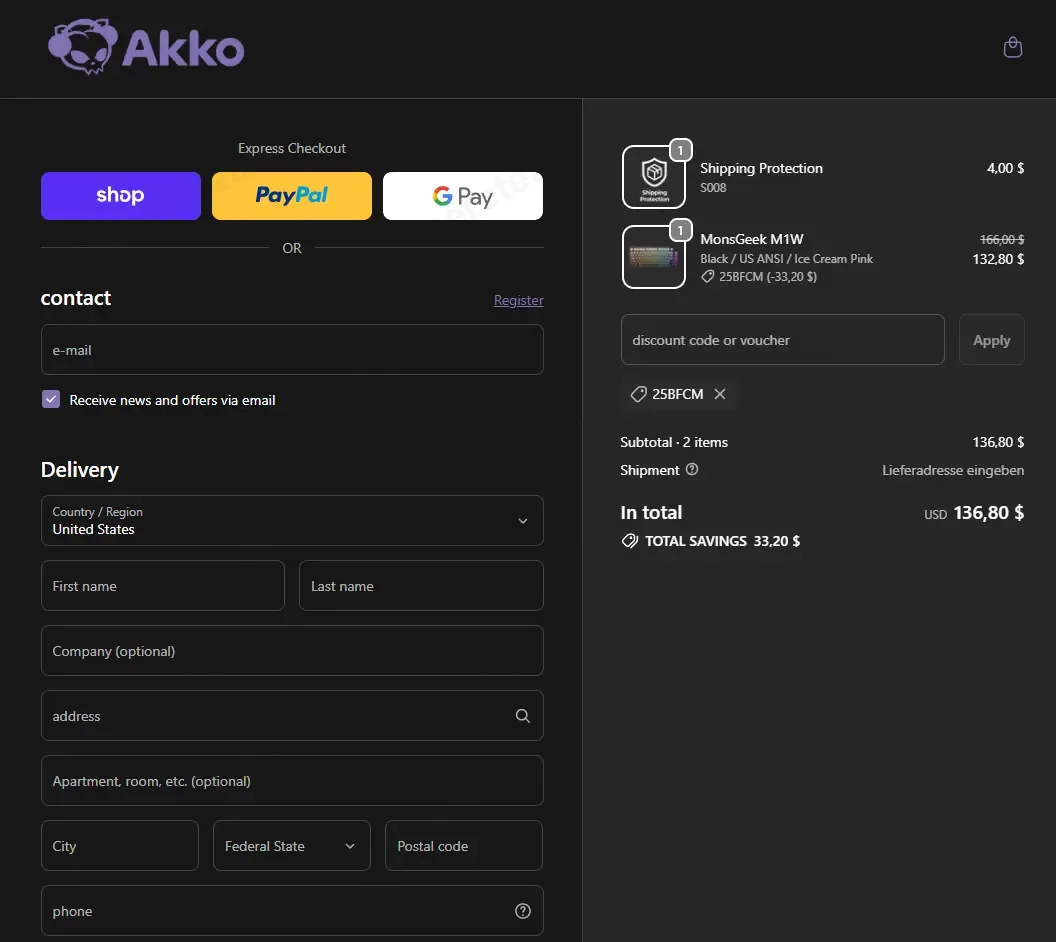Click the 25BFCM applied tag icon
The height and width of the screenshot is (942, 1056).
638,394
